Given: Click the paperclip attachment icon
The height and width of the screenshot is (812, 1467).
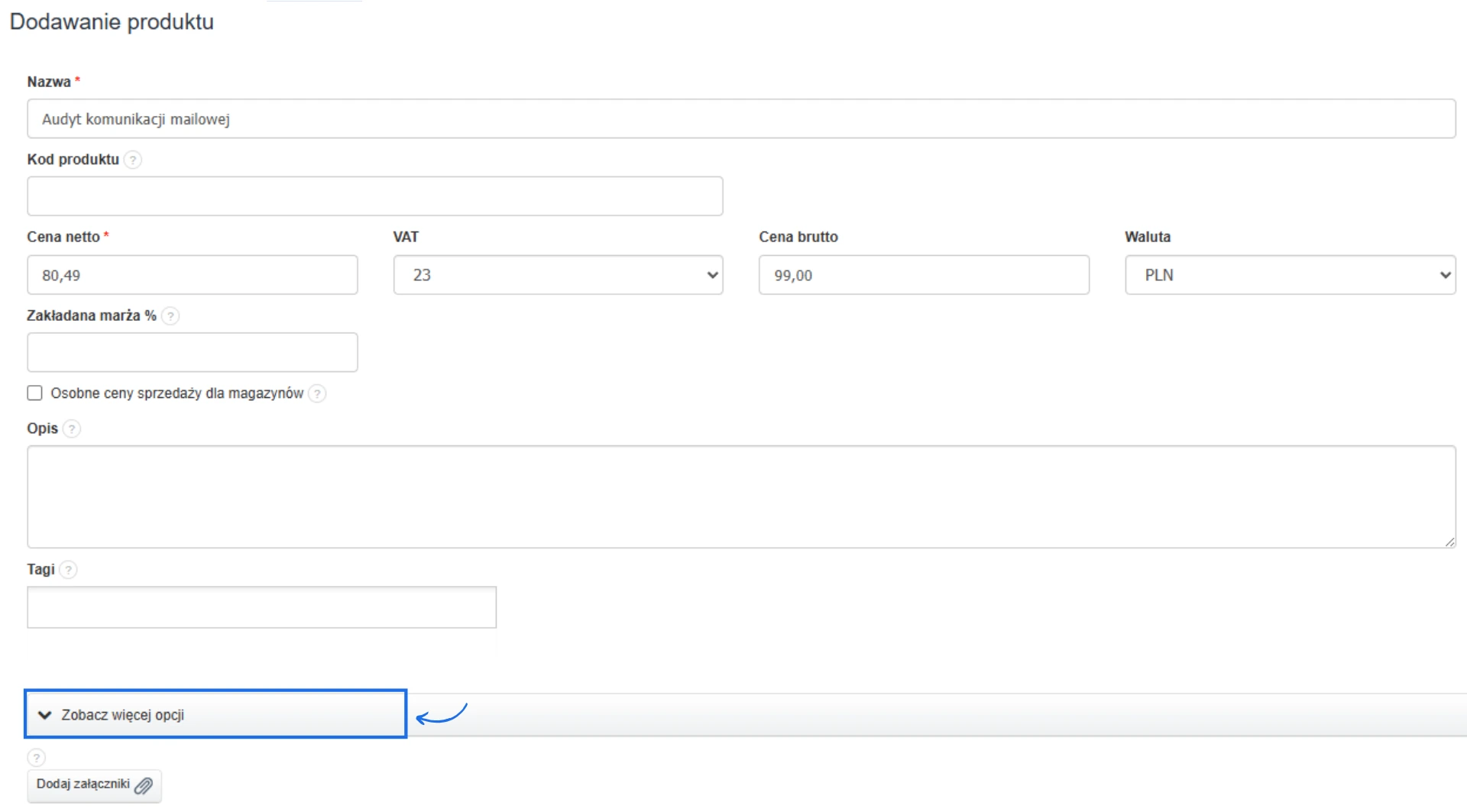Looking at the screenshot, I should pos(144,785).
